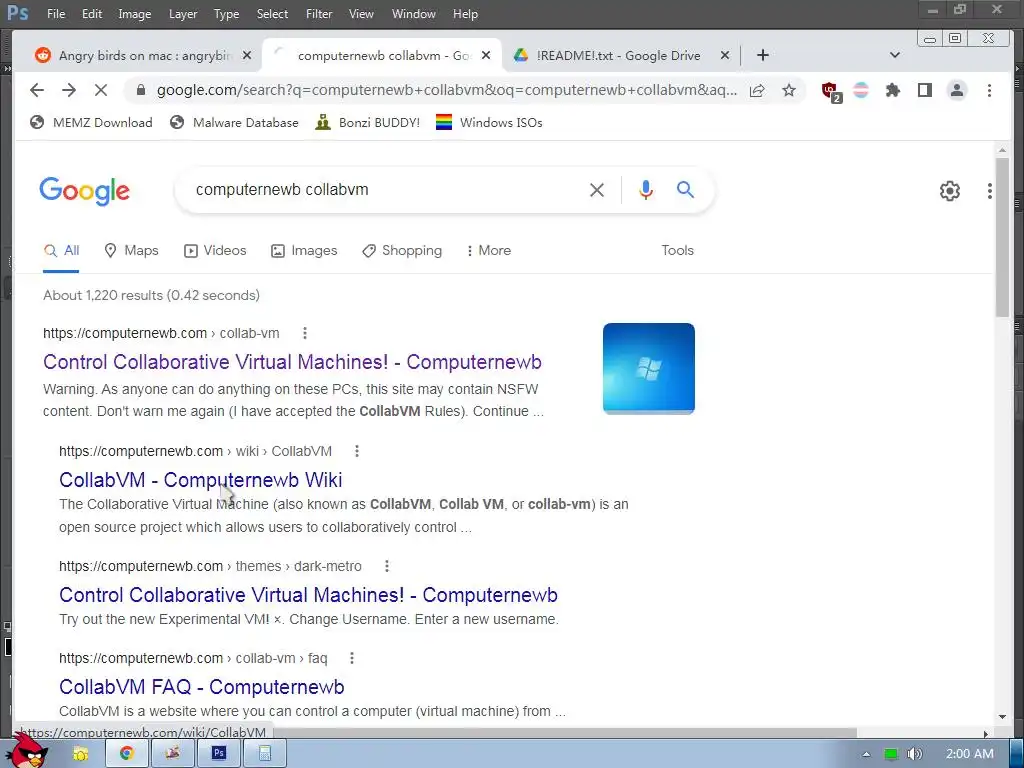Expand the More search filters
The width and height of the screenshot is (1024, 768).
pos(488,251)
